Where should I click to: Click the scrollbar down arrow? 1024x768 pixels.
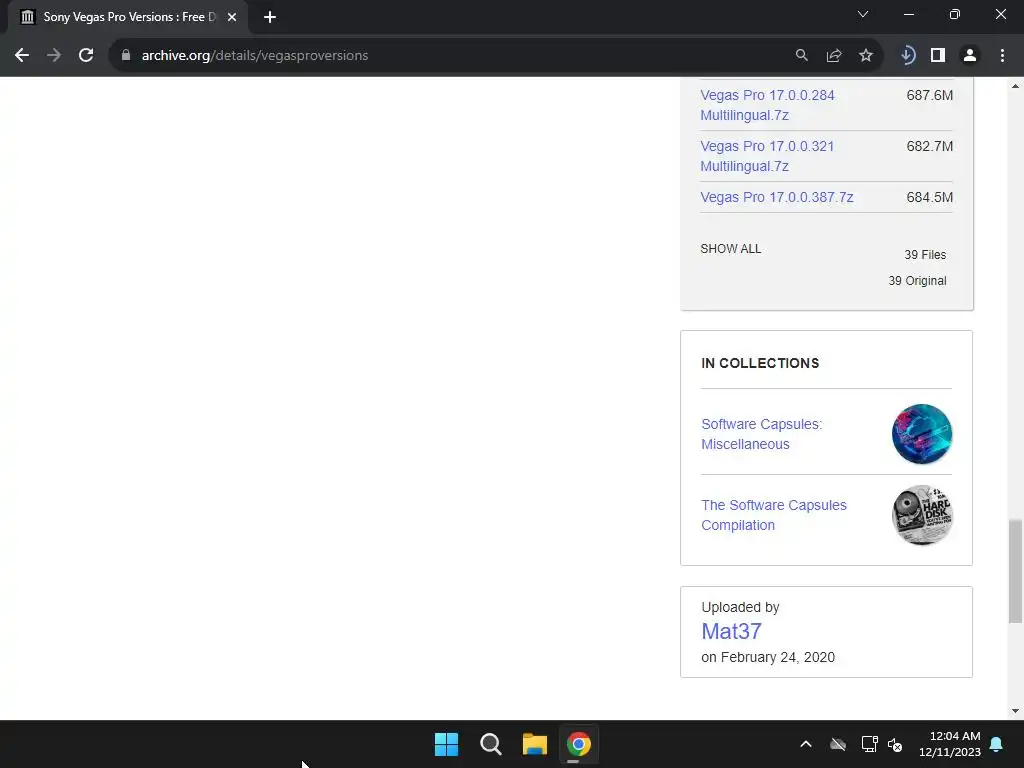click(1015, 711)
